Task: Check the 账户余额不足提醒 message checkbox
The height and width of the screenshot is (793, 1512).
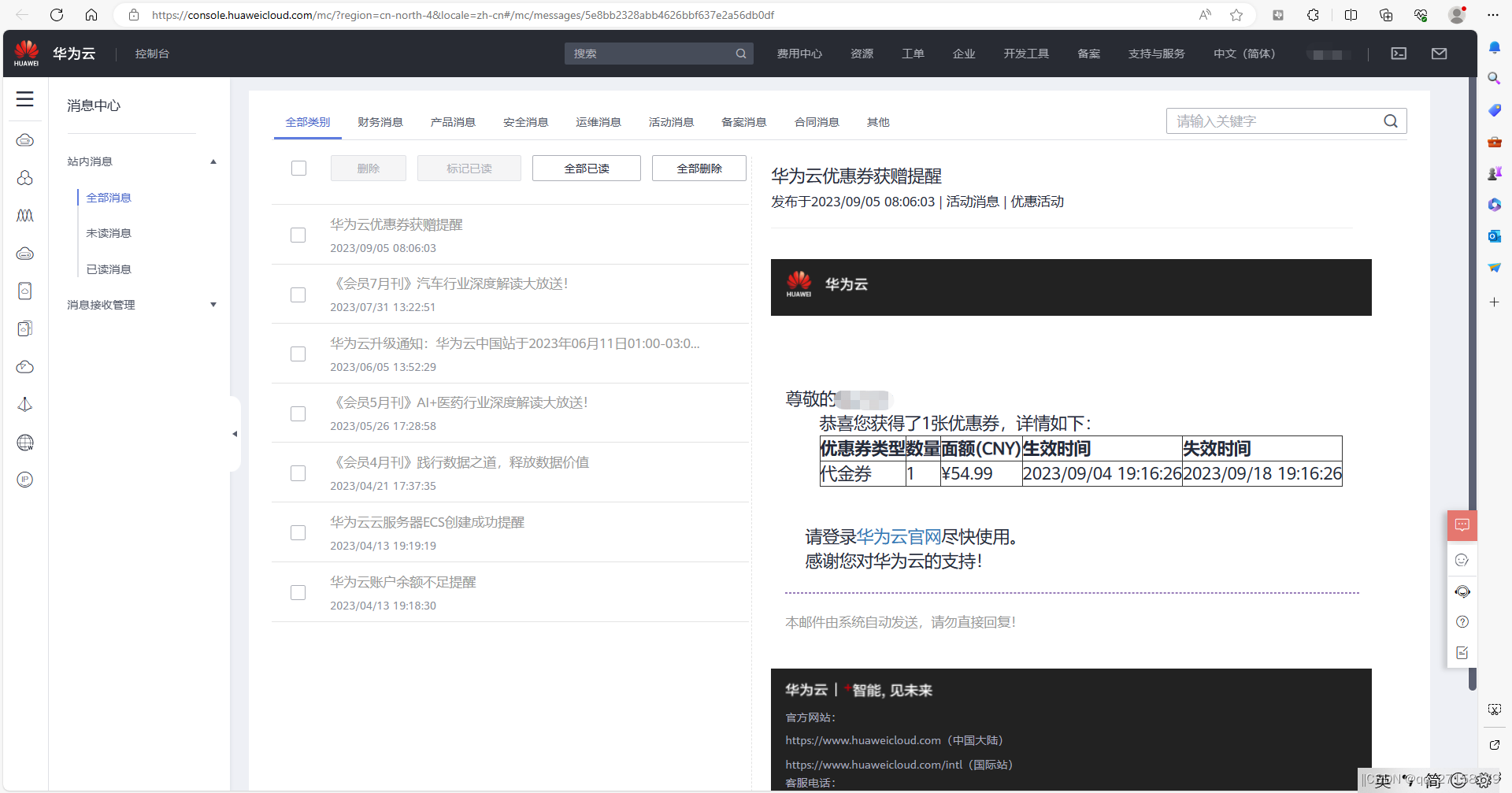Action: coord(298,592)
